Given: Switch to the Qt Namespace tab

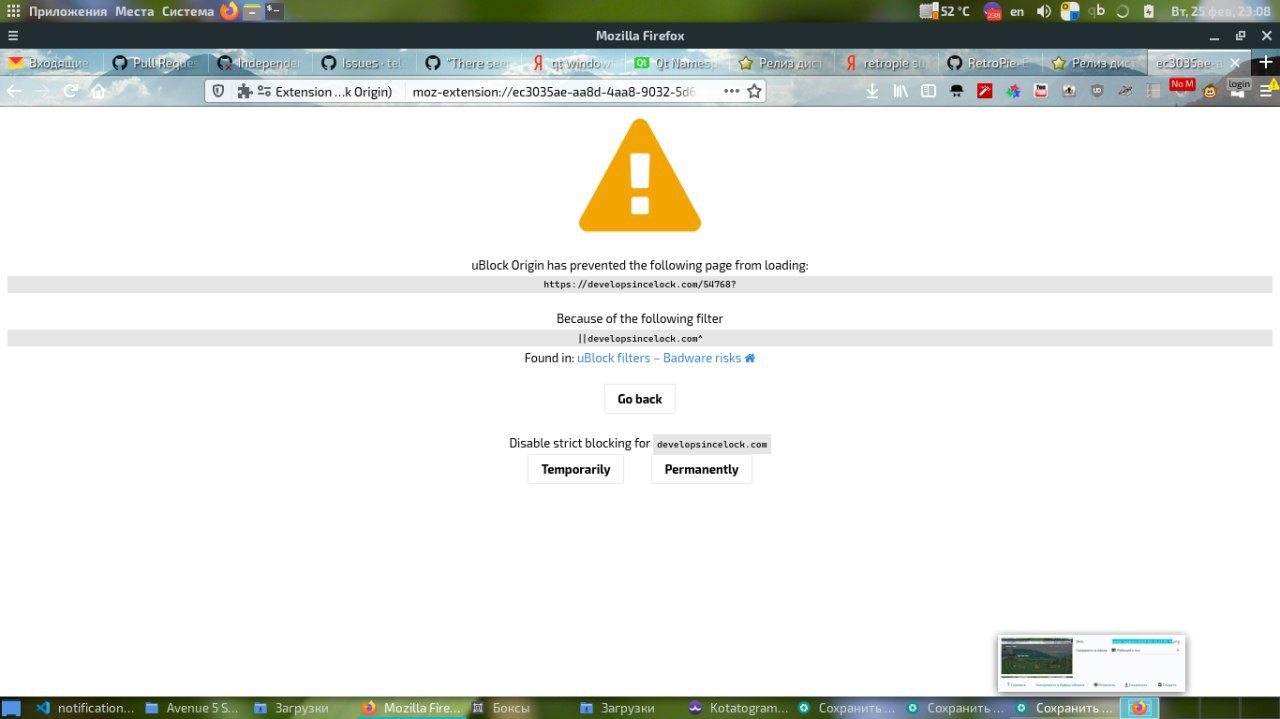Looking at the screenshot, I should pyautogui.click(x=677, y=62).
